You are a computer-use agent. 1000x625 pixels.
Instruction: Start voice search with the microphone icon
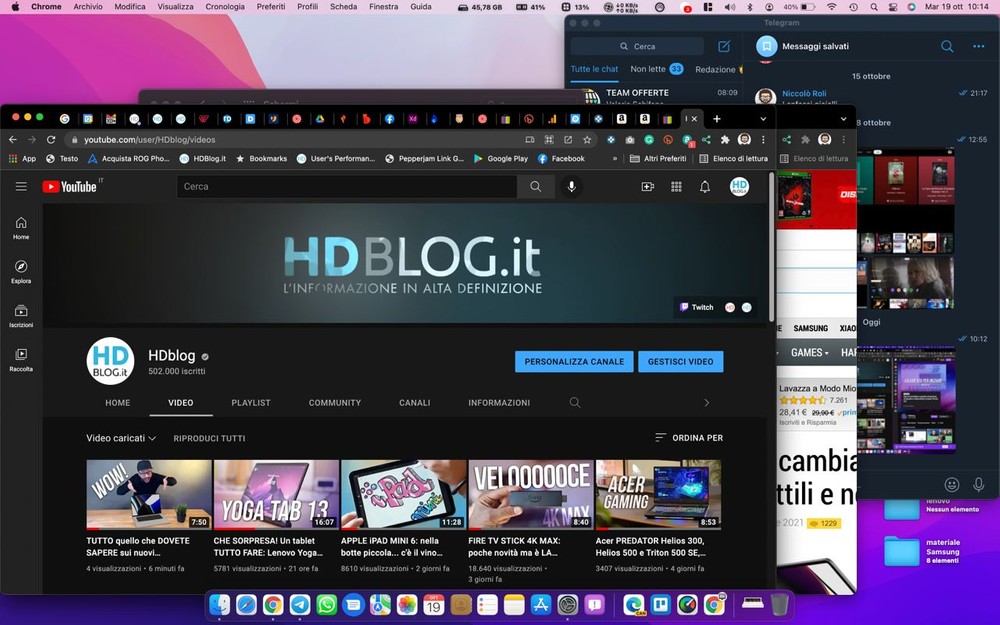click(571, 186)
